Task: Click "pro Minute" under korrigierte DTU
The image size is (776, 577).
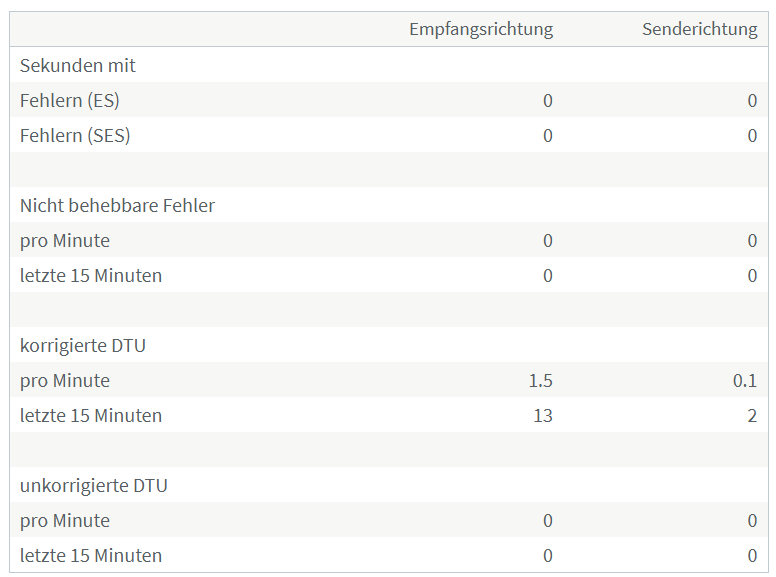Action: pos(65,380)
